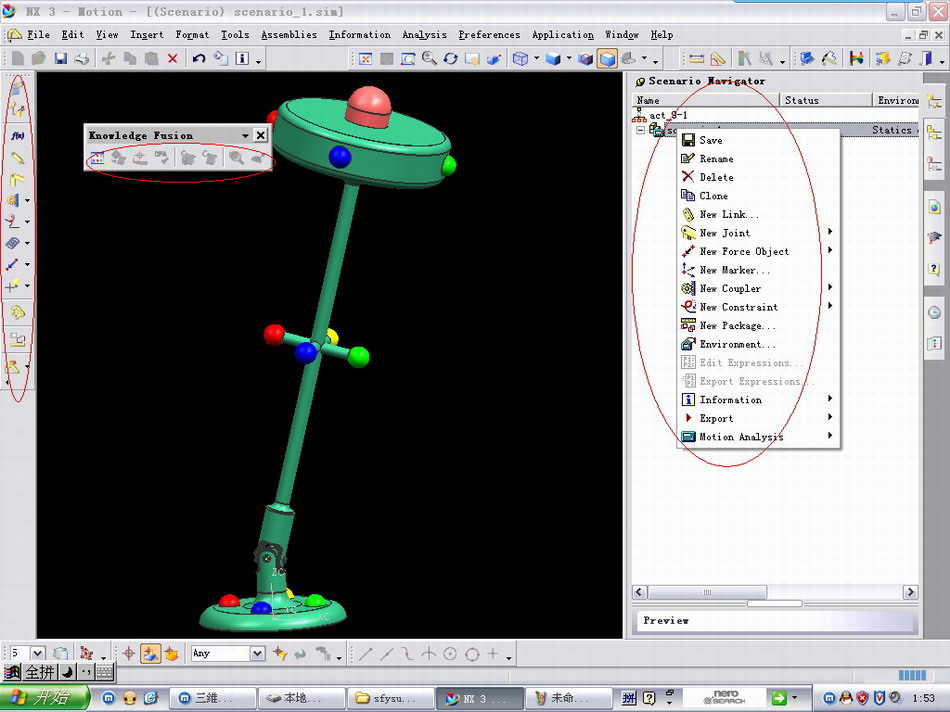The image size is (950, 712).
Task: Select New Link... in context menu
Action: tap(758, 215)
